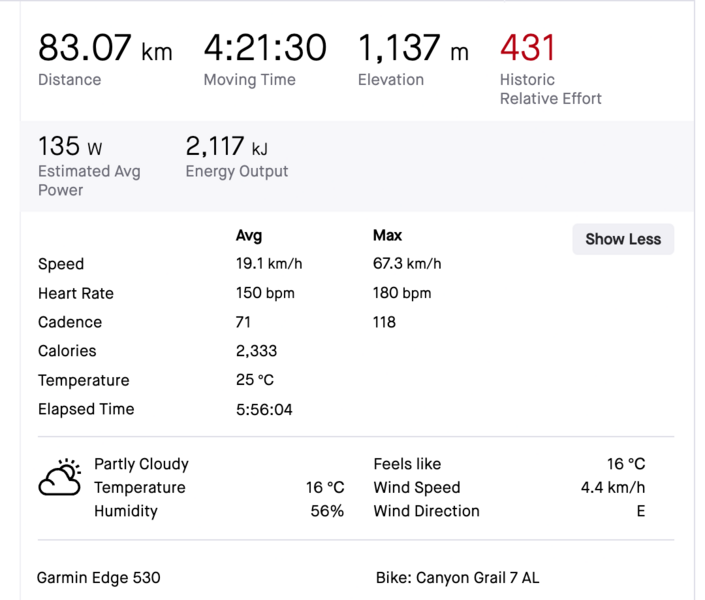Click the Avg column header
This screenshot has width=705, height=600.
pos(249,236)
